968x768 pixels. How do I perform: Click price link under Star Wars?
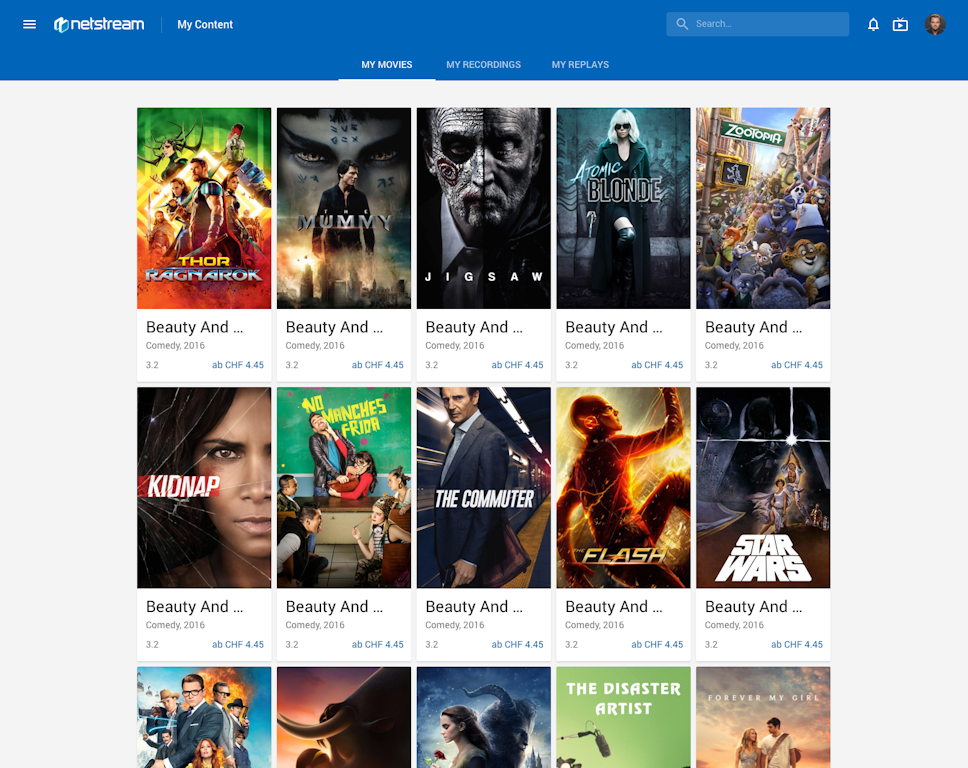[797, 645]
